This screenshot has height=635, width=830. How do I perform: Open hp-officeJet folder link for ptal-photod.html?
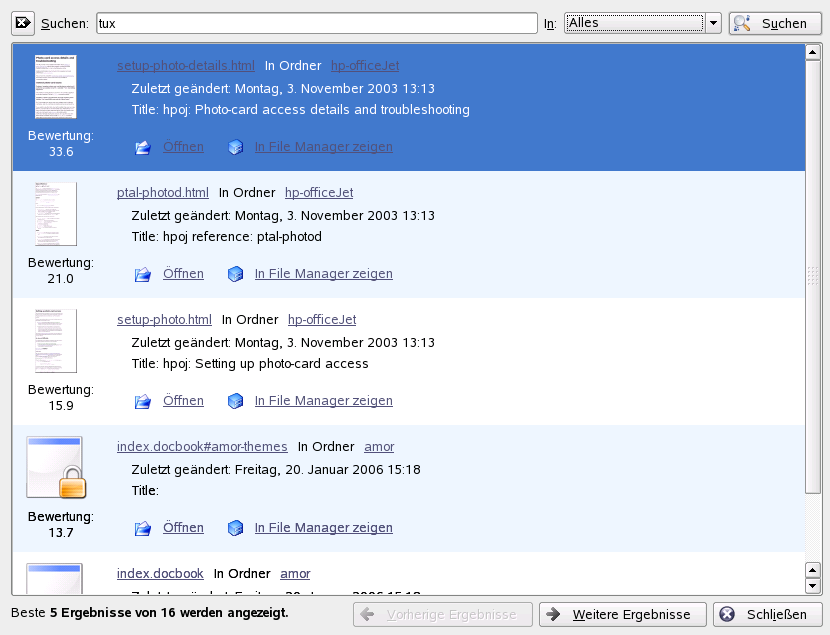click(319, 193)
